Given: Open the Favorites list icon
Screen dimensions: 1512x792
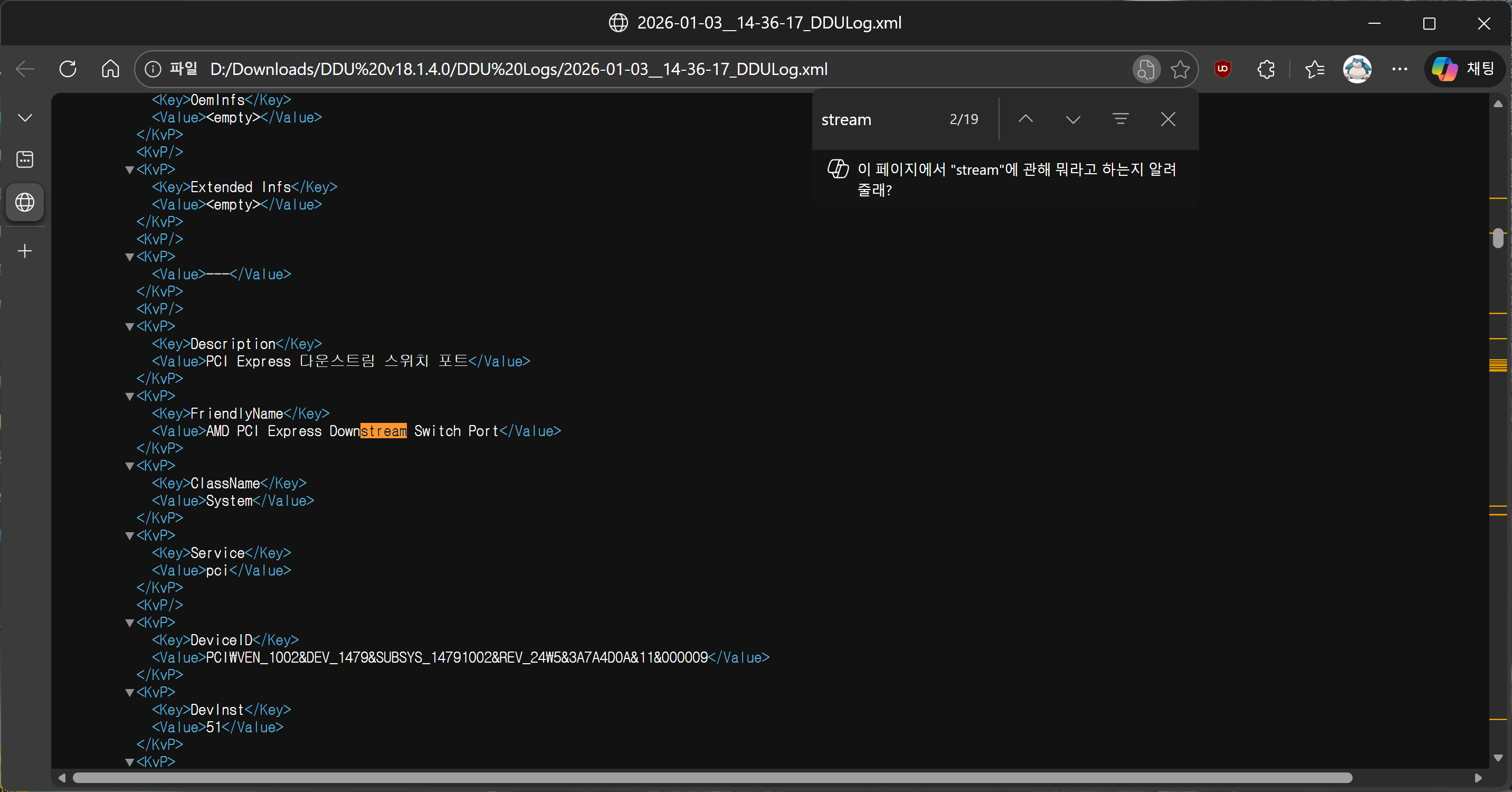Looking at the screenshot, I should tap(1315, 69).
